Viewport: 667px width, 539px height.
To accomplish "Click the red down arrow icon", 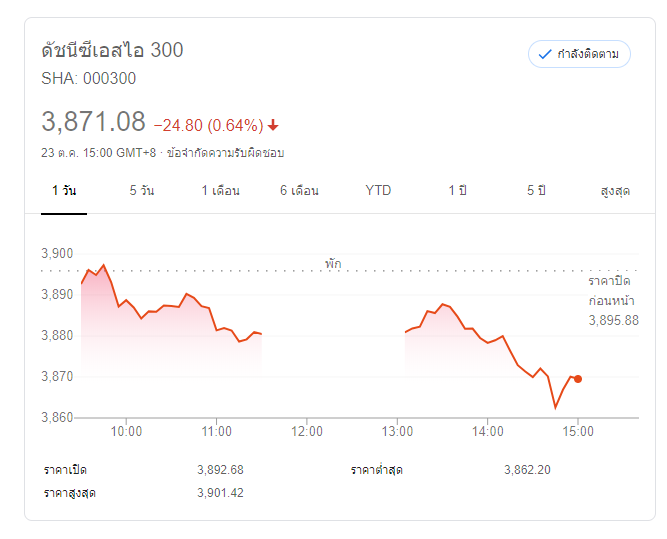I will [x=273, y=125].
